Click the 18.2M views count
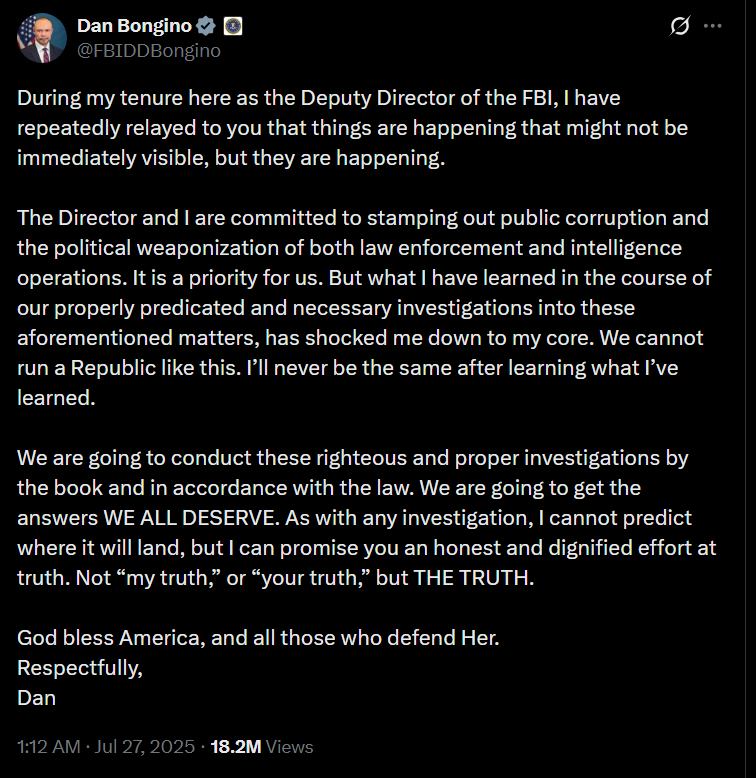The width and height of the screenshot is (756, 778). (236, 747)
